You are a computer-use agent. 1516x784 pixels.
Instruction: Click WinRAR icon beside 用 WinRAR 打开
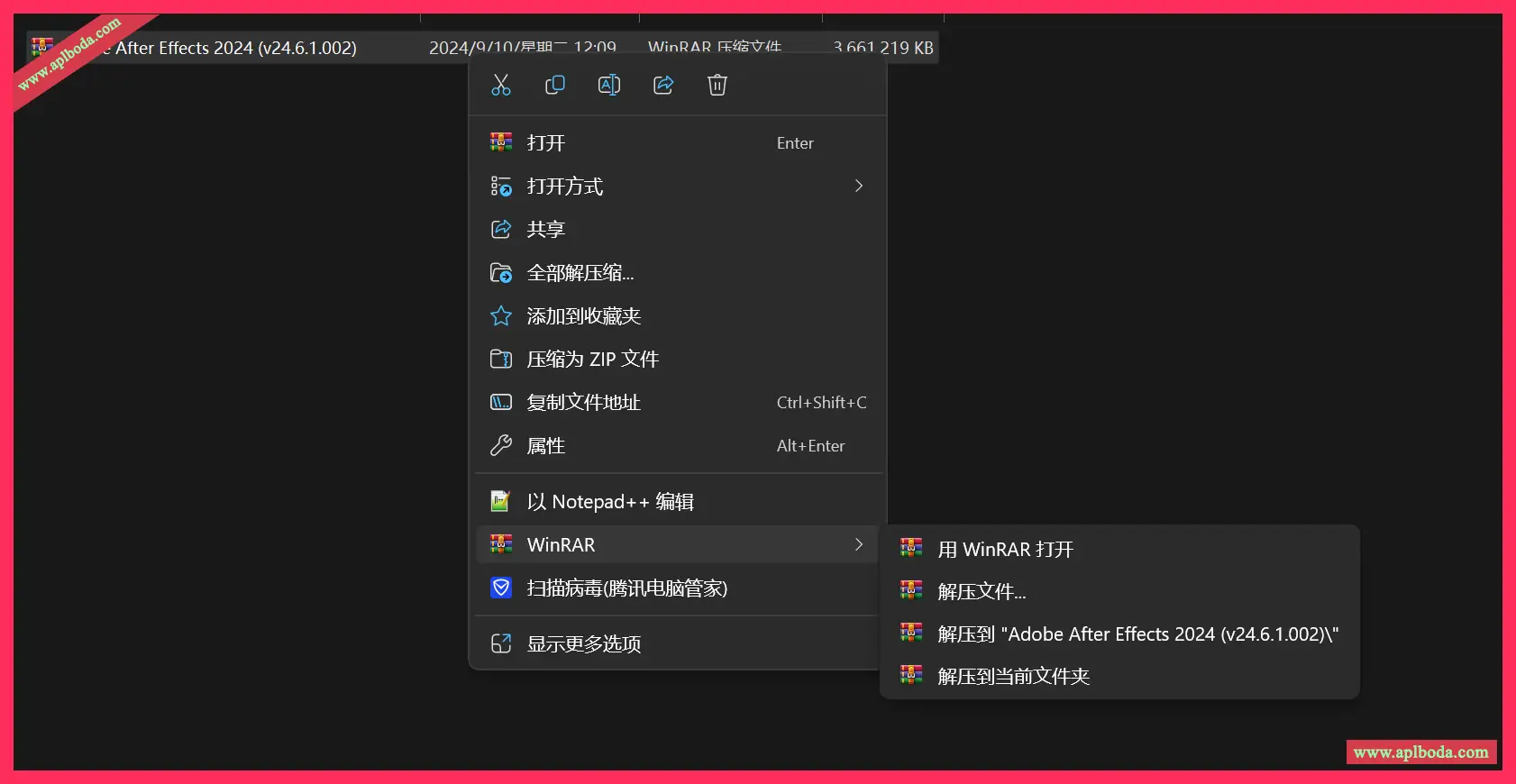pyautogui.click(x=911, y=548)
